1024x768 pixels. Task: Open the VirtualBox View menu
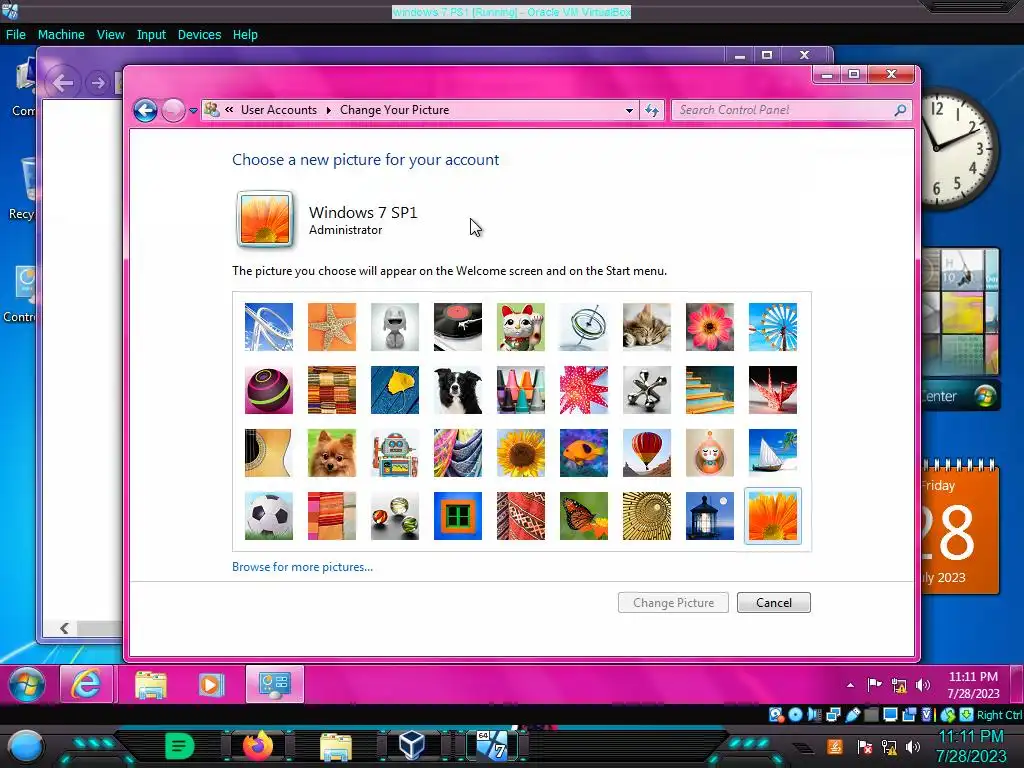110,35
